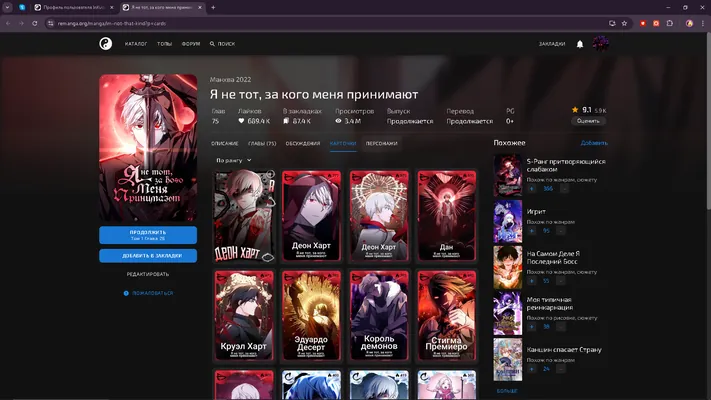
Task: Switch to the Персонажи tab
Action: click(x=381, y=143)
